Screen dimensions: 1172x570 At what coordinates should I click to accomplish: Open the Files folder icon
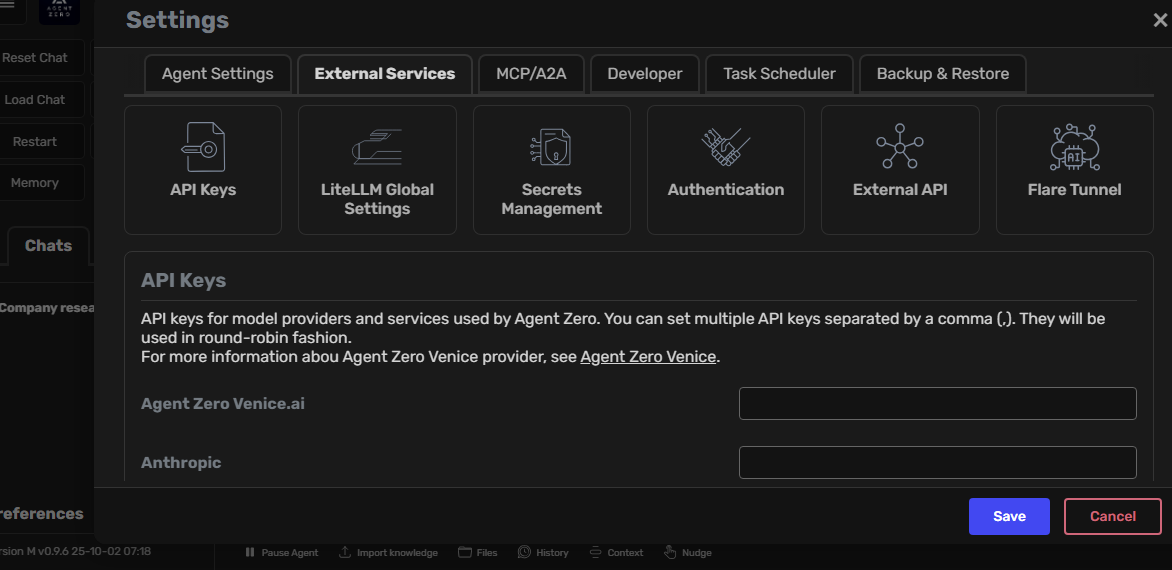(465, 552)
